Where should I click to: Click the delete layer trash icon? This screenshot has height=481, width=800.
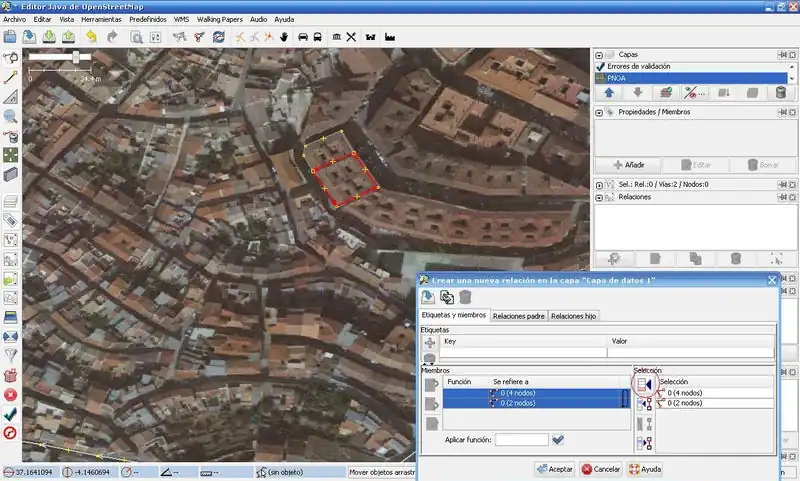(780, 93)
